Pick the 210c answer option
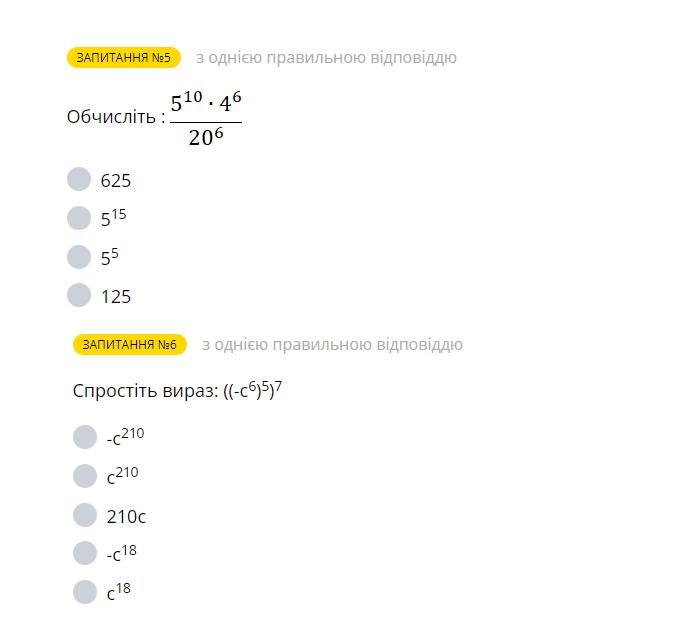Image resolution: width=687 pixels, height=622 pixels. [x=85, y=515]
